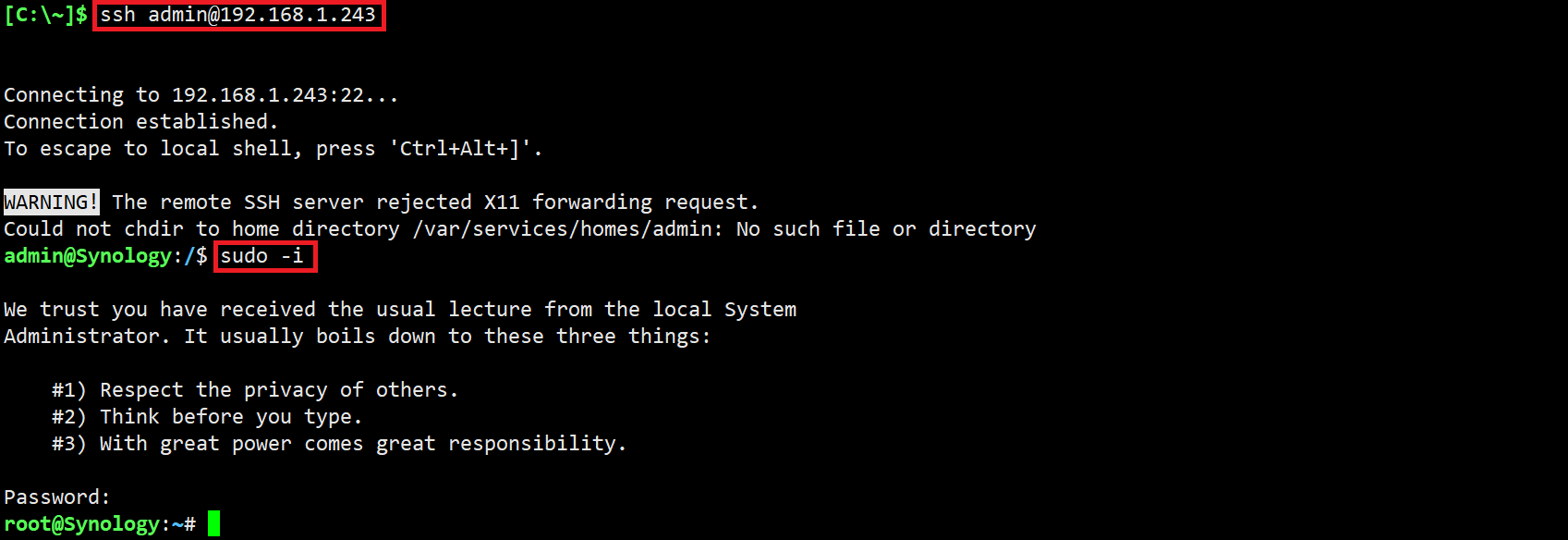Click rule #1 Respect the privacy line
1568x540 pixels.
coord(255,390)
